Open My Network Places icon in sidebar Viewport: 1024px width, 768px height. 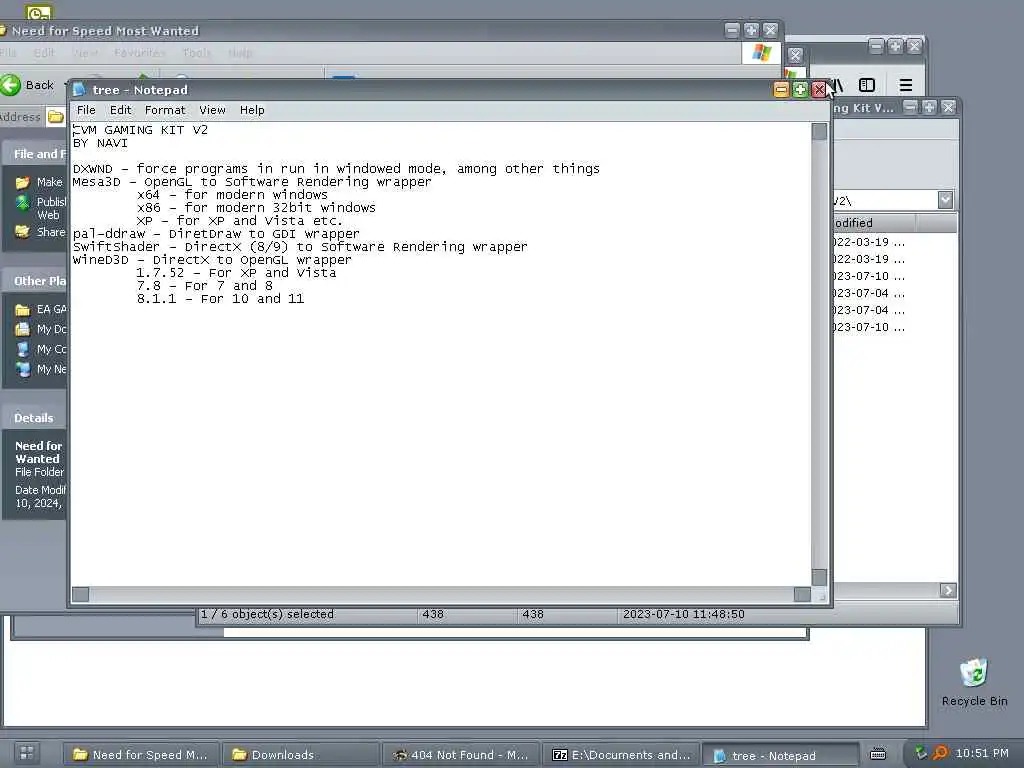tap(22, 370)
